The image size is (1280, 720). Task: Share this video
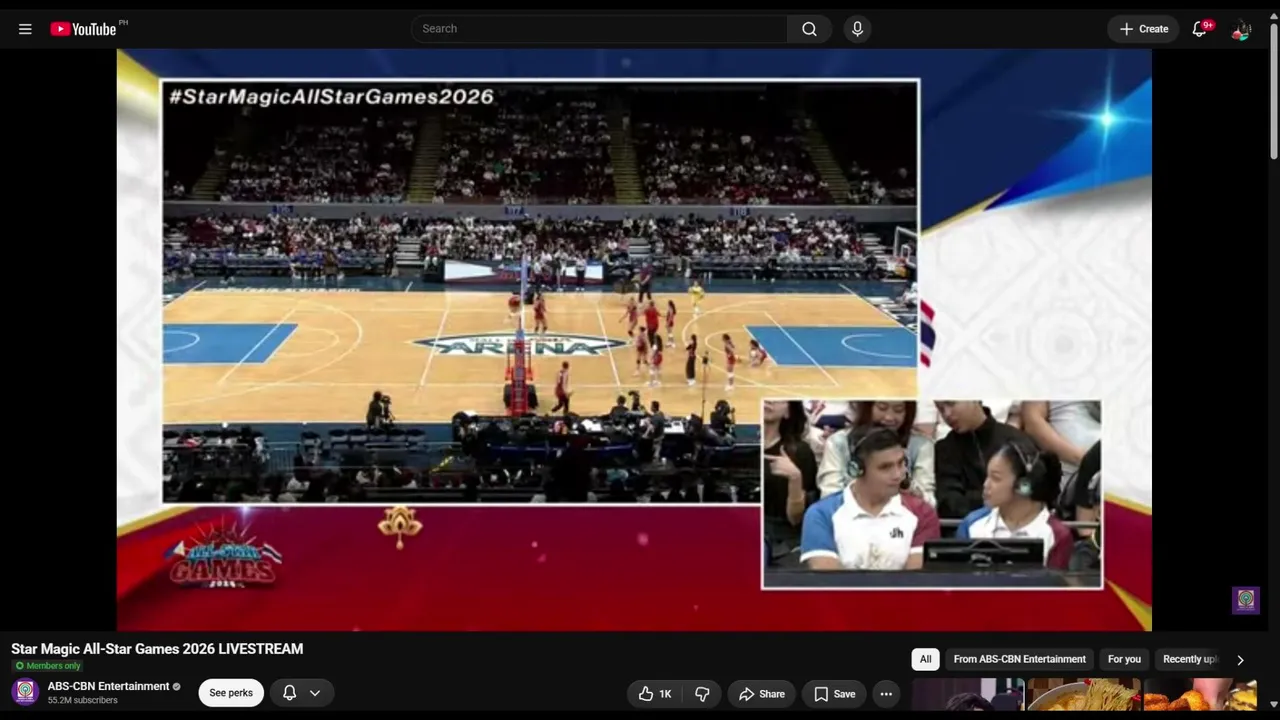(762, 694)
